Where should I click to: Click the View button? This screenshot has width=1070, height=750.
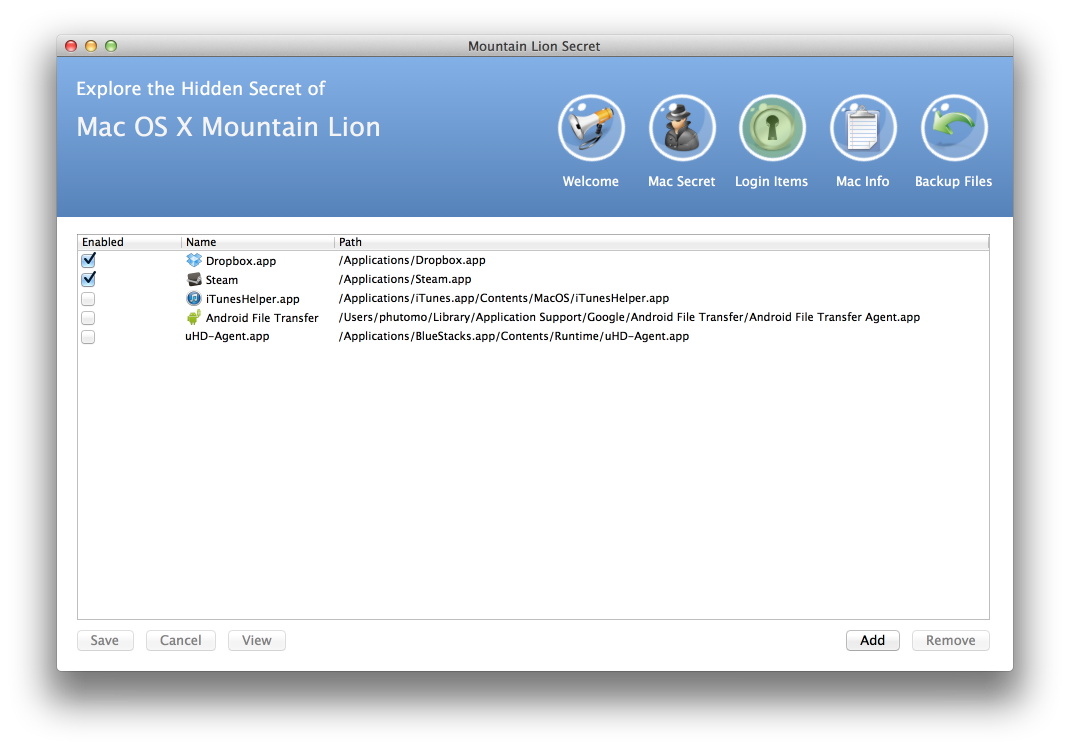257,640
